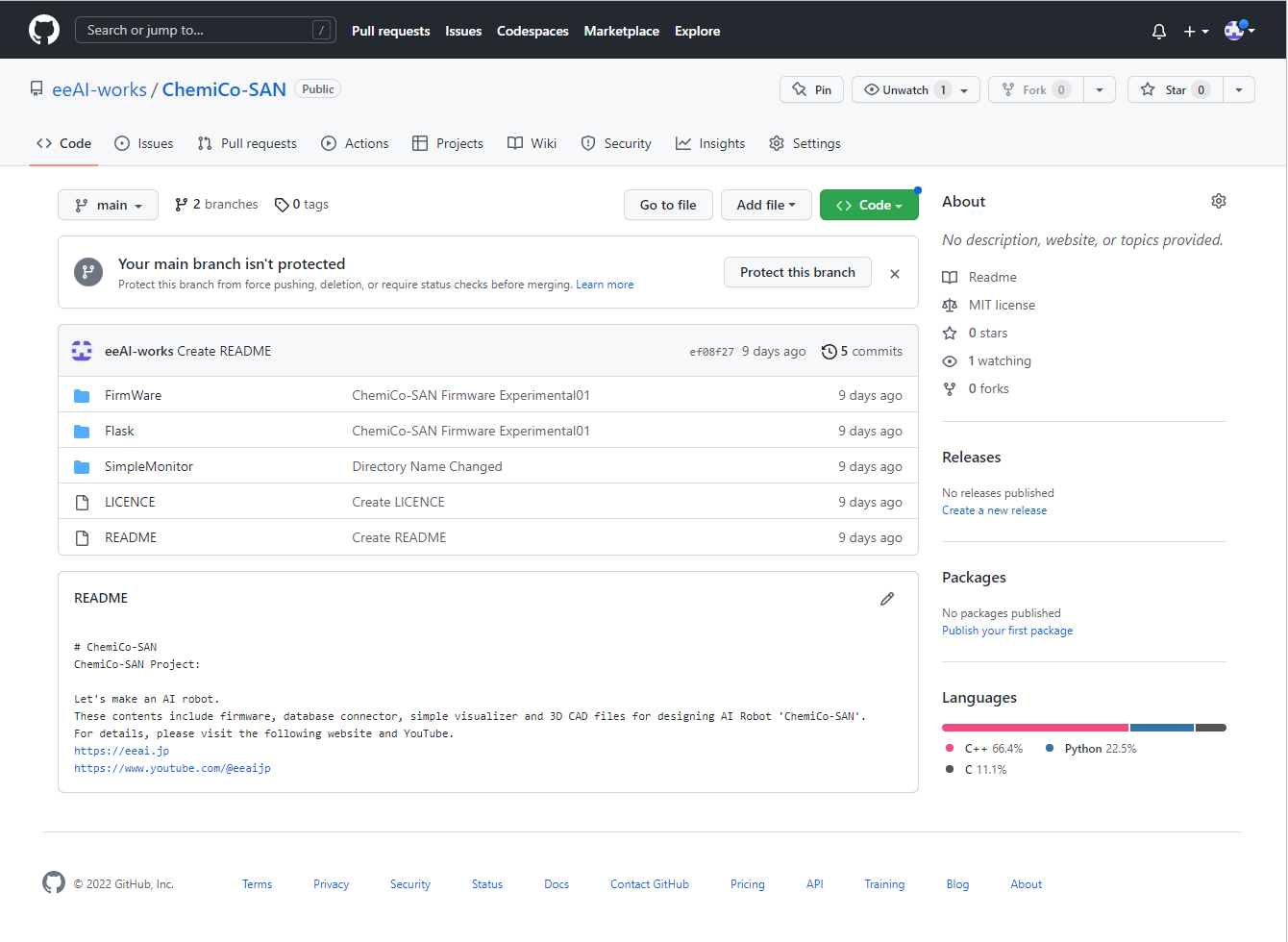Open the notifications bell
1288x942 pixels.
[x=1159, y=31]
